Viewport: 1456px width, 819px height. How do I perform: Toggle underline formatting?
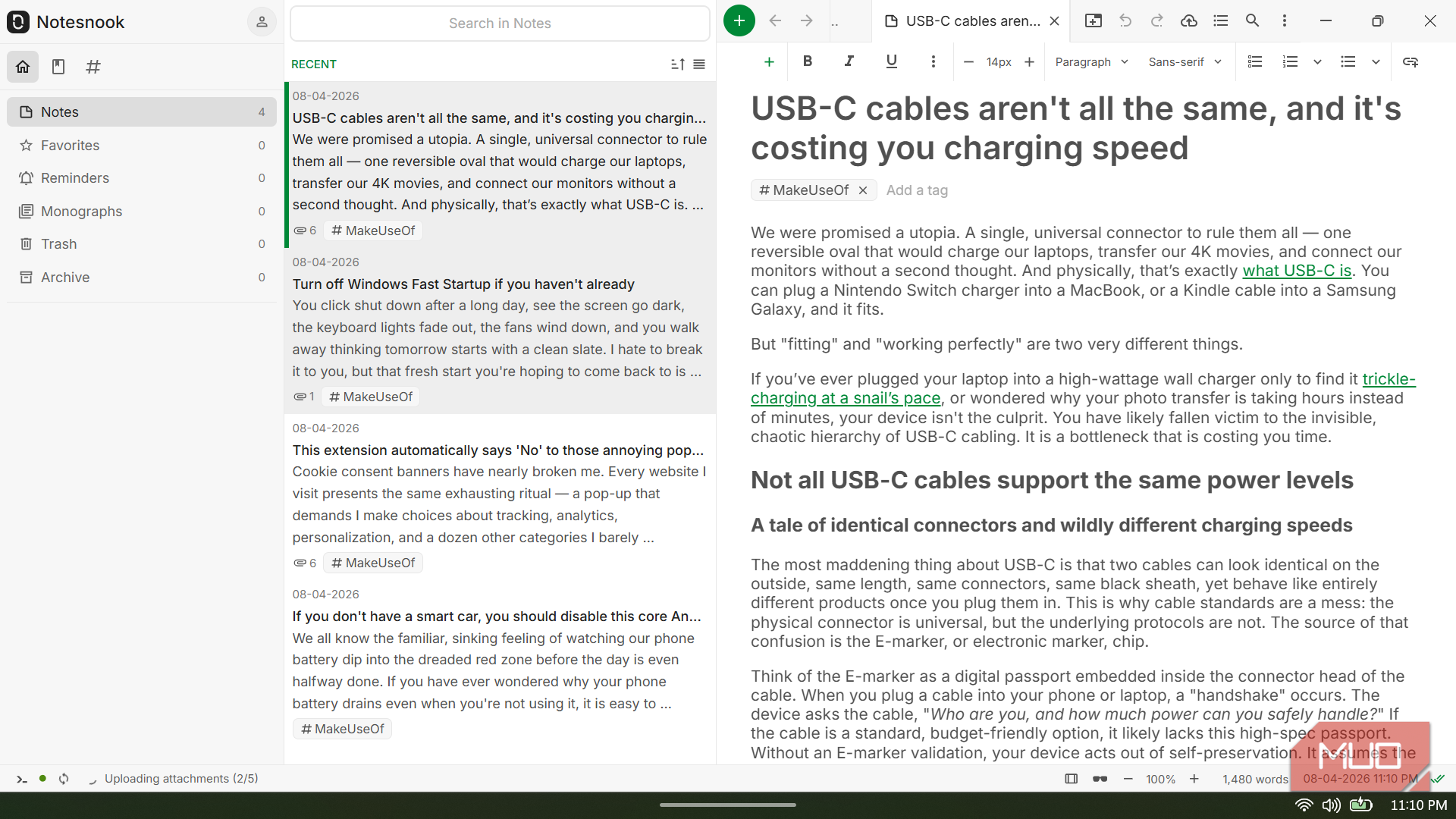tap(892, 61)
